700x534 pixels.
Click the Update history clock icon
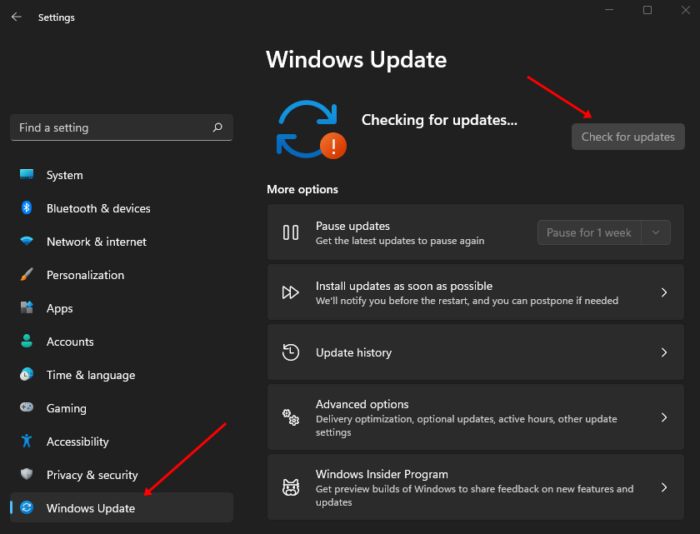pos(291,352)
